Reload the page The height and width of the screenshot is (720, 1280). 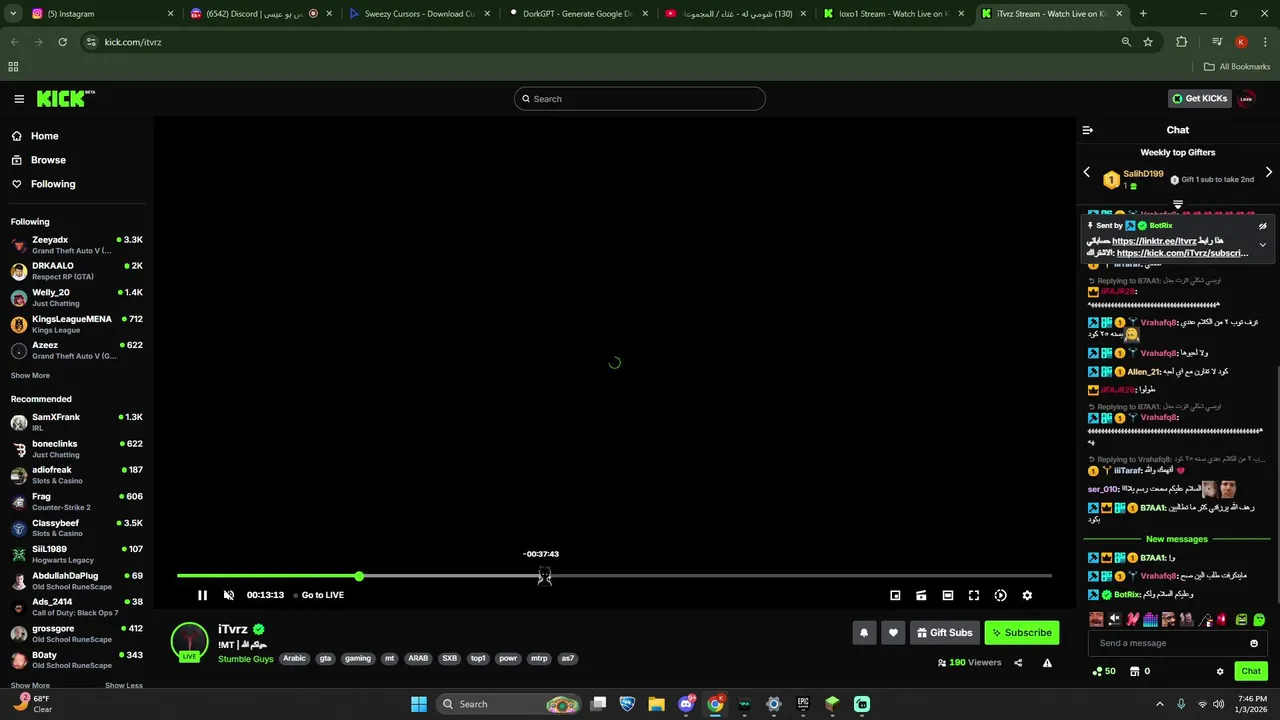point(62,42)
